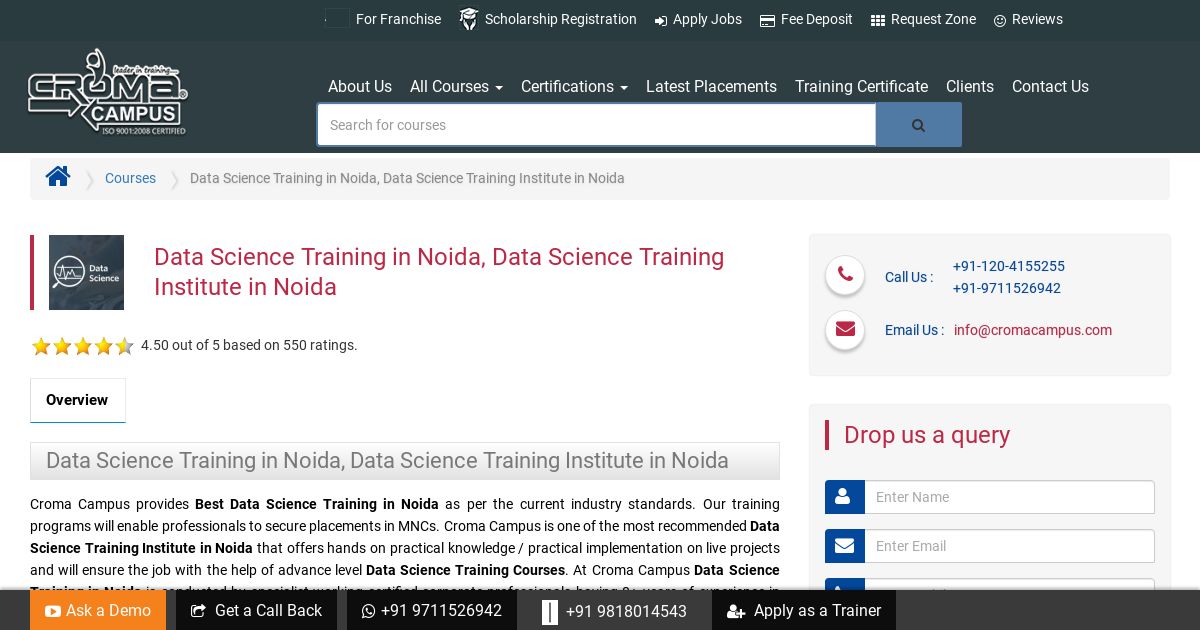The height and width of the screenshot is (630, 1200).
Task: Click 'Data Science Training Courses' bold text
Action: point(466,570)
